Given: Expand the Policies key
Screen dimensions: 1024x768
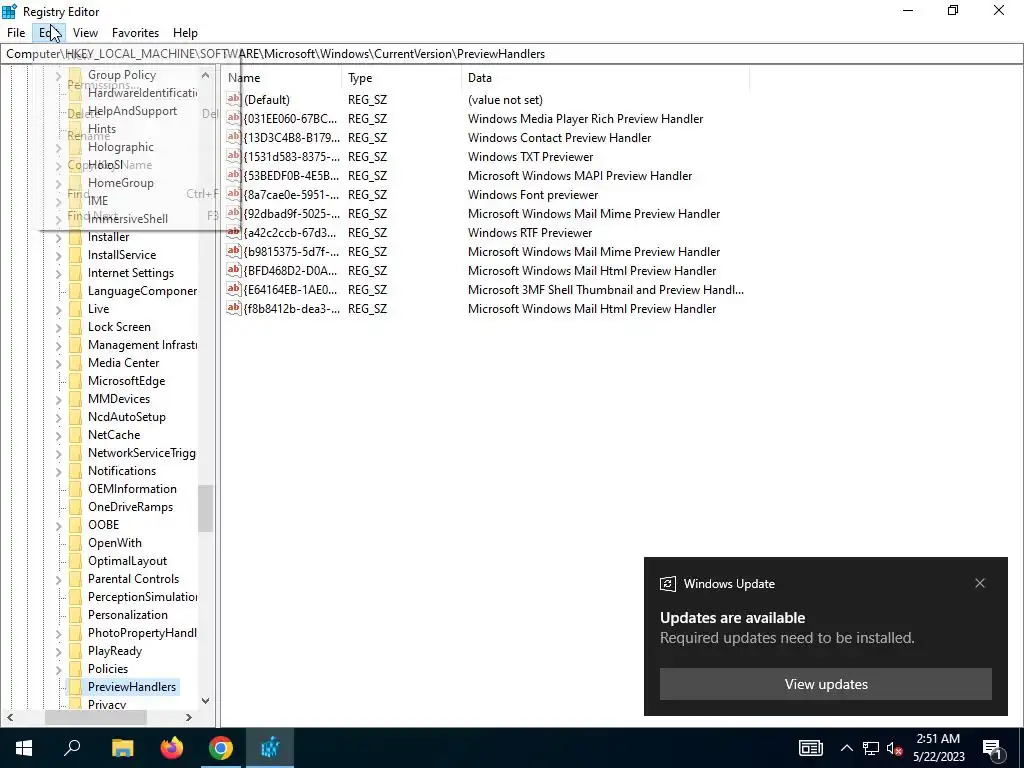Looking at the screenshot, I should 58,669.
